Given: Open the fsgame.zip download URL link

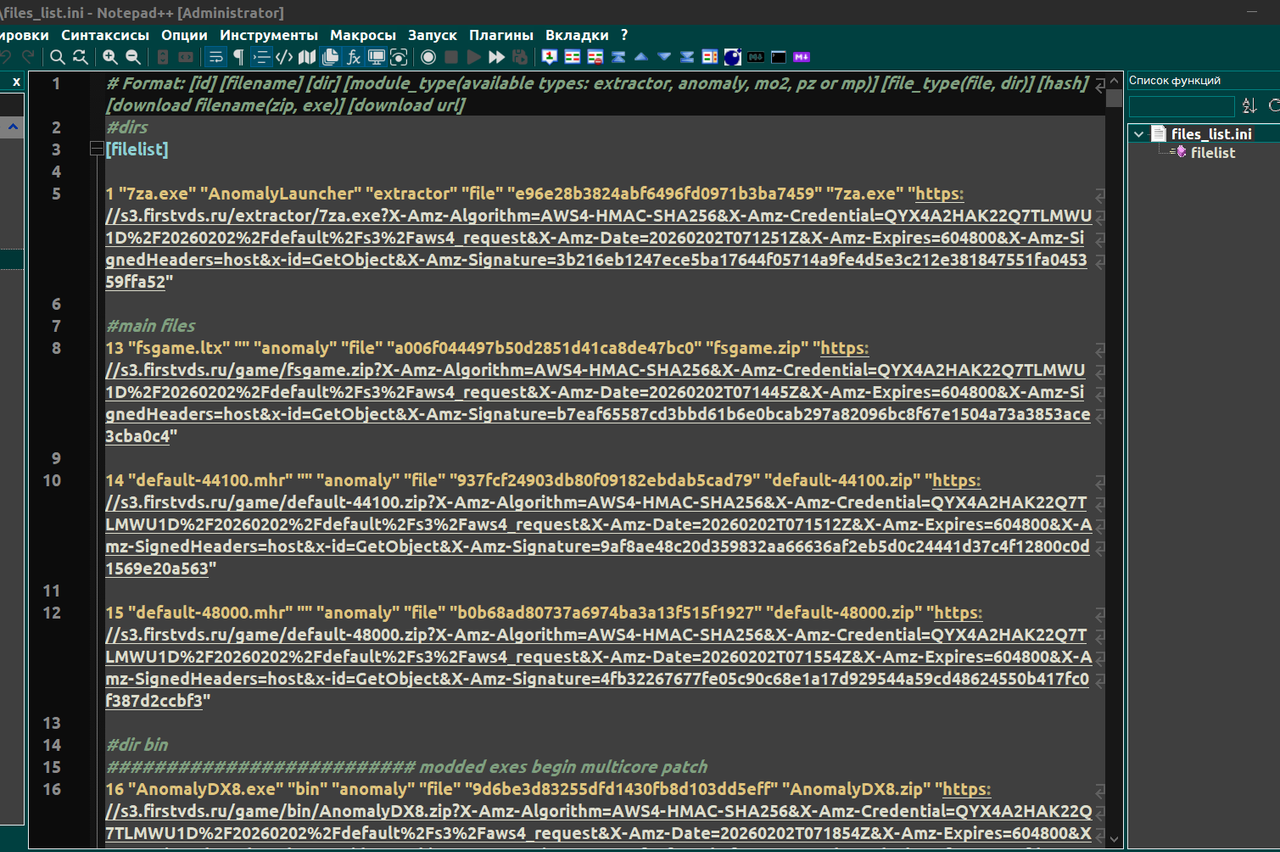Looking at the screenshot, I should [598, 392].
